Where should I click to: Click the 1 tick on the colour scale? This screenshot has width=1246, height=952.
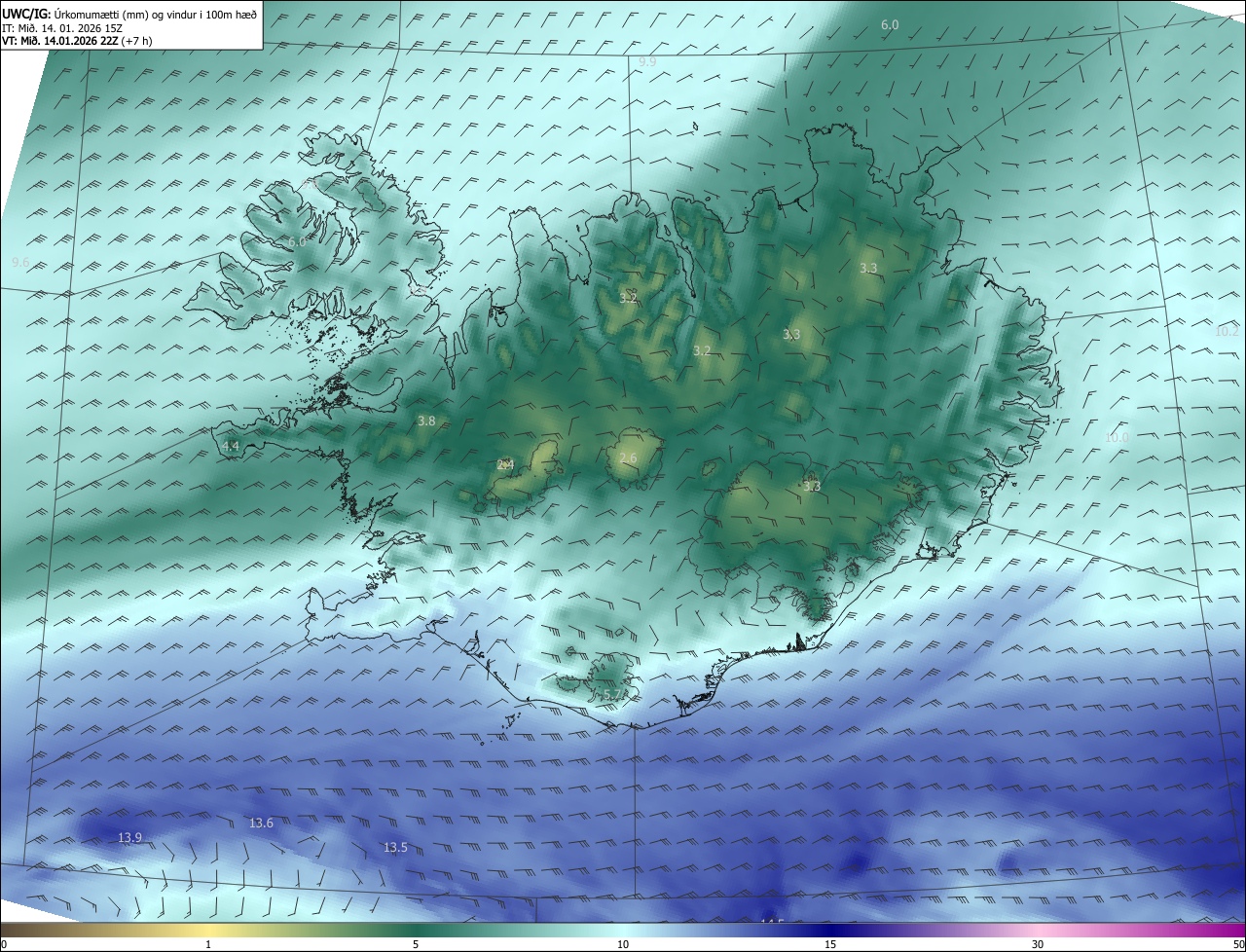[208, 944]
